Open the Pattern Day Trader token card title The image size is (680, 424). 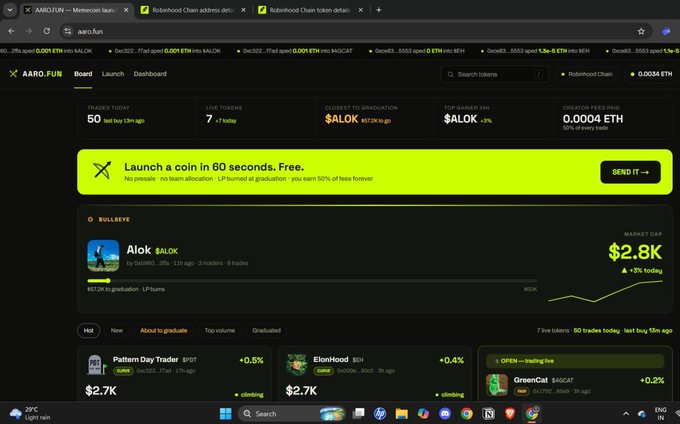click(146, 359)
